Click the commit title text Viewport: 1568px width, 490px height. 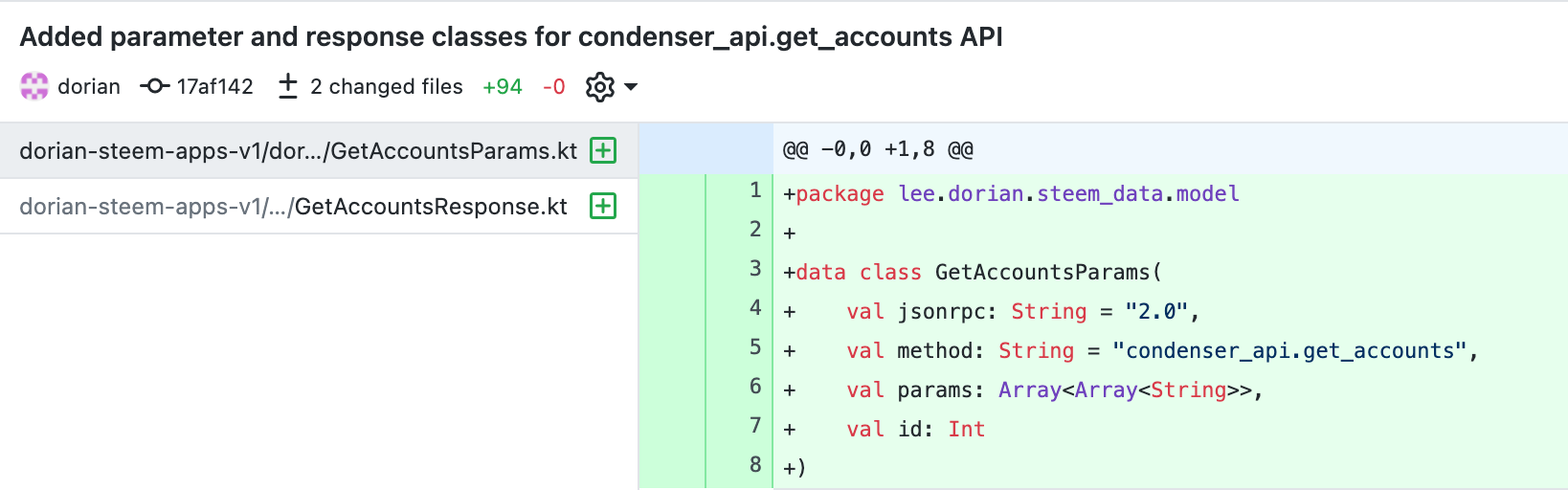[x=511, y=36]
